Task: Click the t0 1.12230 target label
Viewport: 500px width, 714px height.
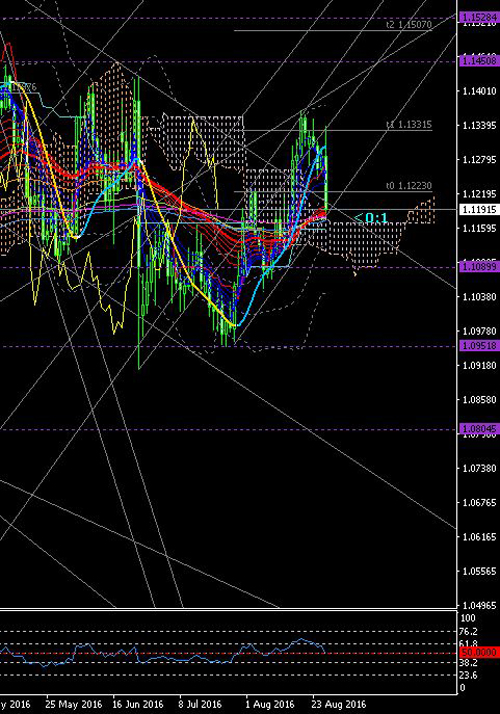Action: coord(409,186)
